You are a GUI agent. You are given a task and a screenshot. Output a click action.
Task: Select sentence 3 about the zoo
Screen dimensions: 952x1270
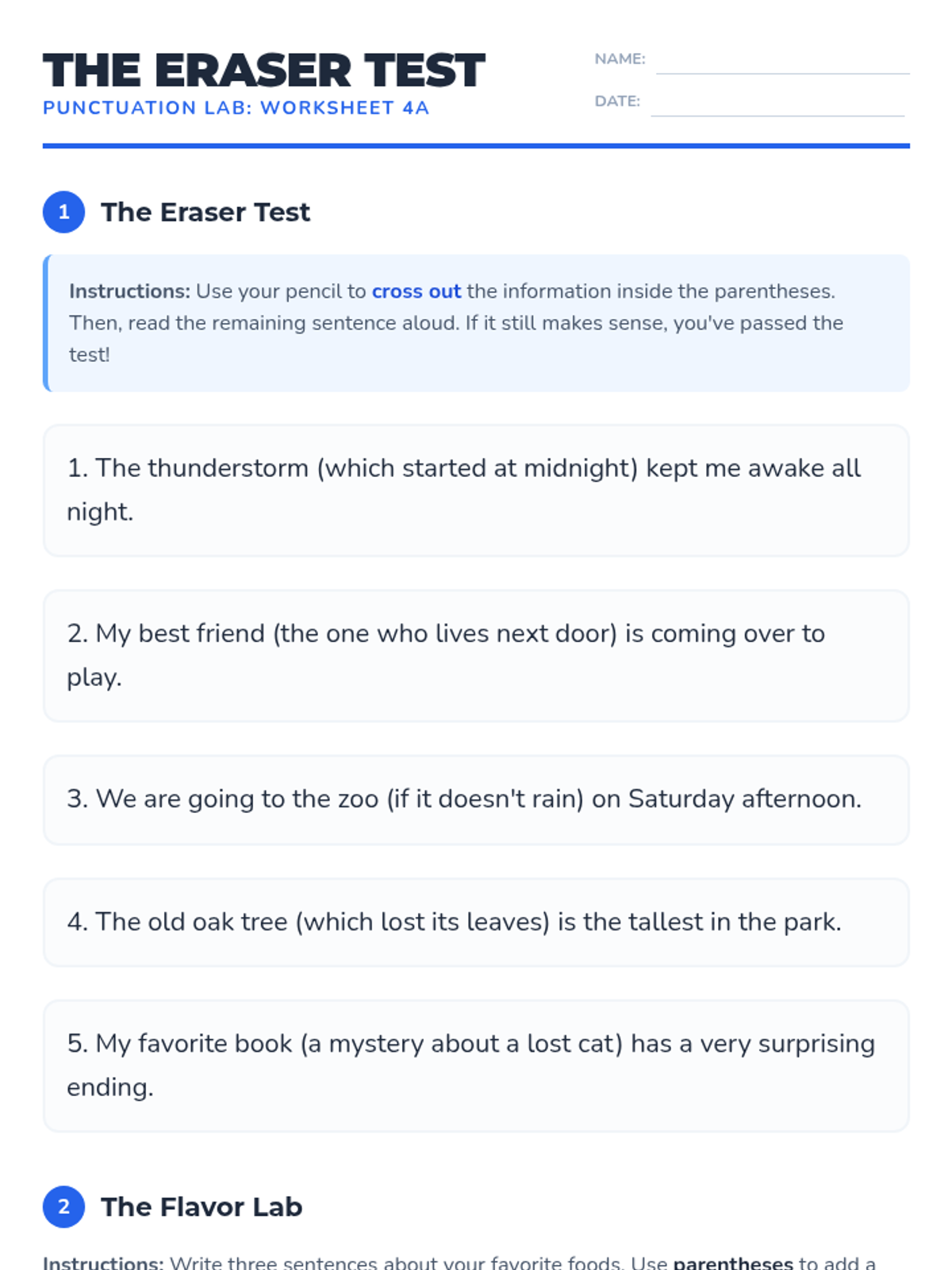coord(476,799)
